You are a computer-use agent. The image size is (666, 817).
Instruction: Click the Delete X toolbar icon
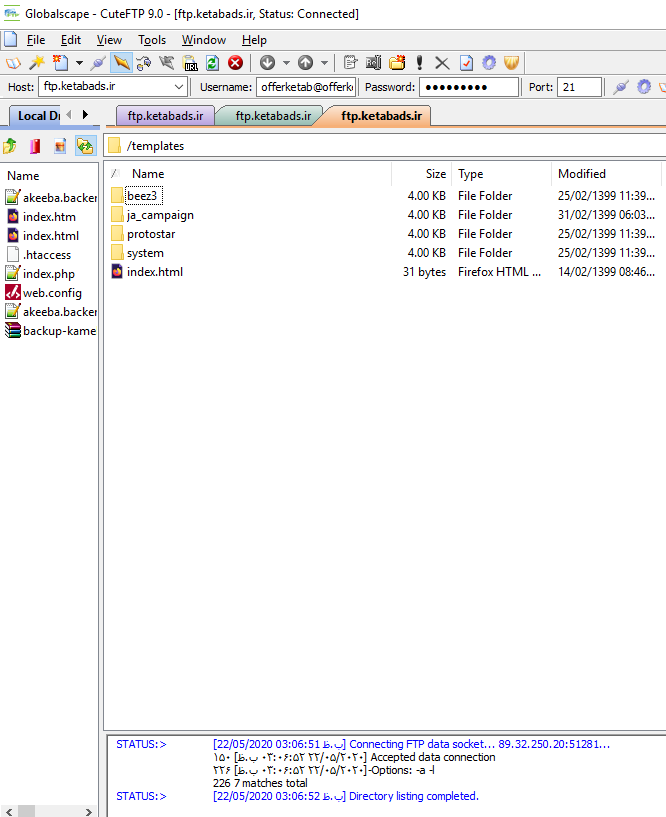(442, 63)
